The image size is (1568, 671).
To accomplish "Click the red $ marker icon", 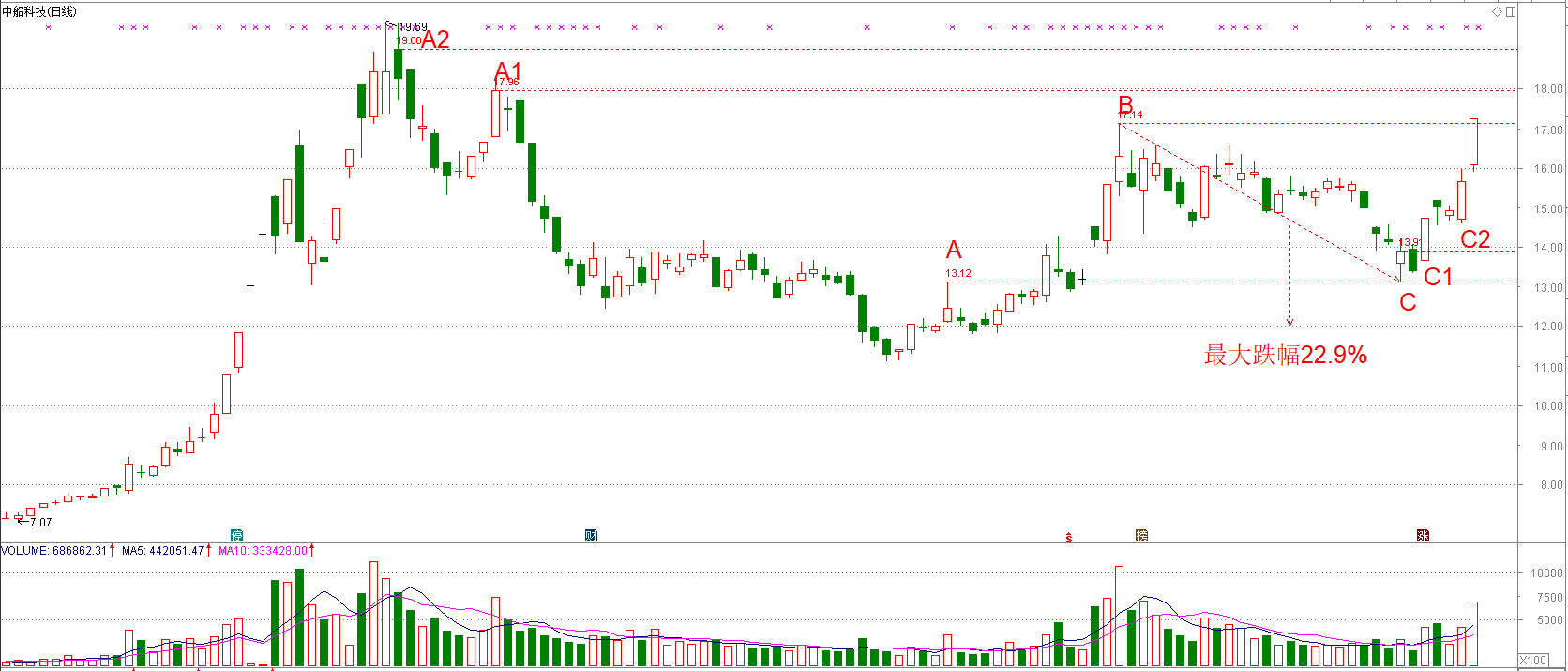I will (1068, 538).
